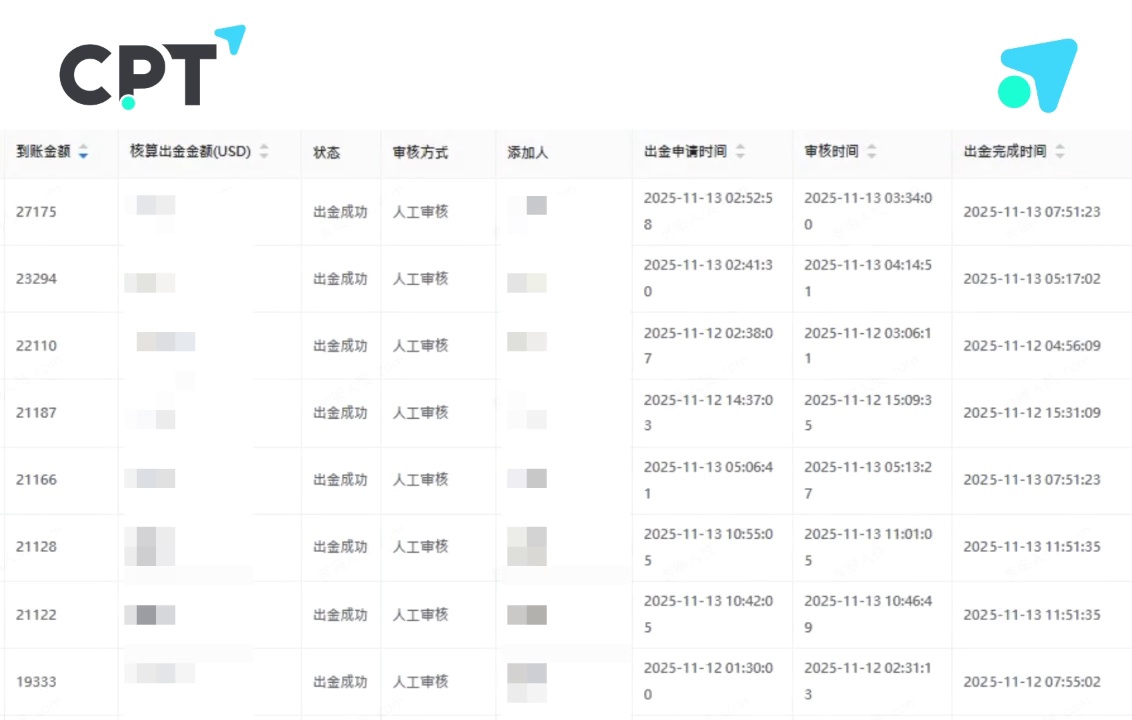Click request time 2025-11-13 10:55:05

708,547
